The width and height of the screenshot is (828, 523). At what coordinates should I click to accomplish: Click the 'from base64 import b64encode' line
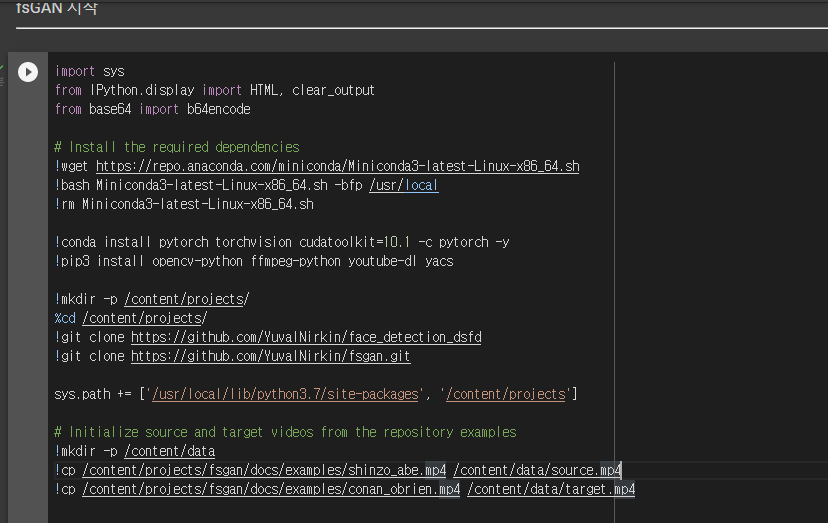(153, 109)
